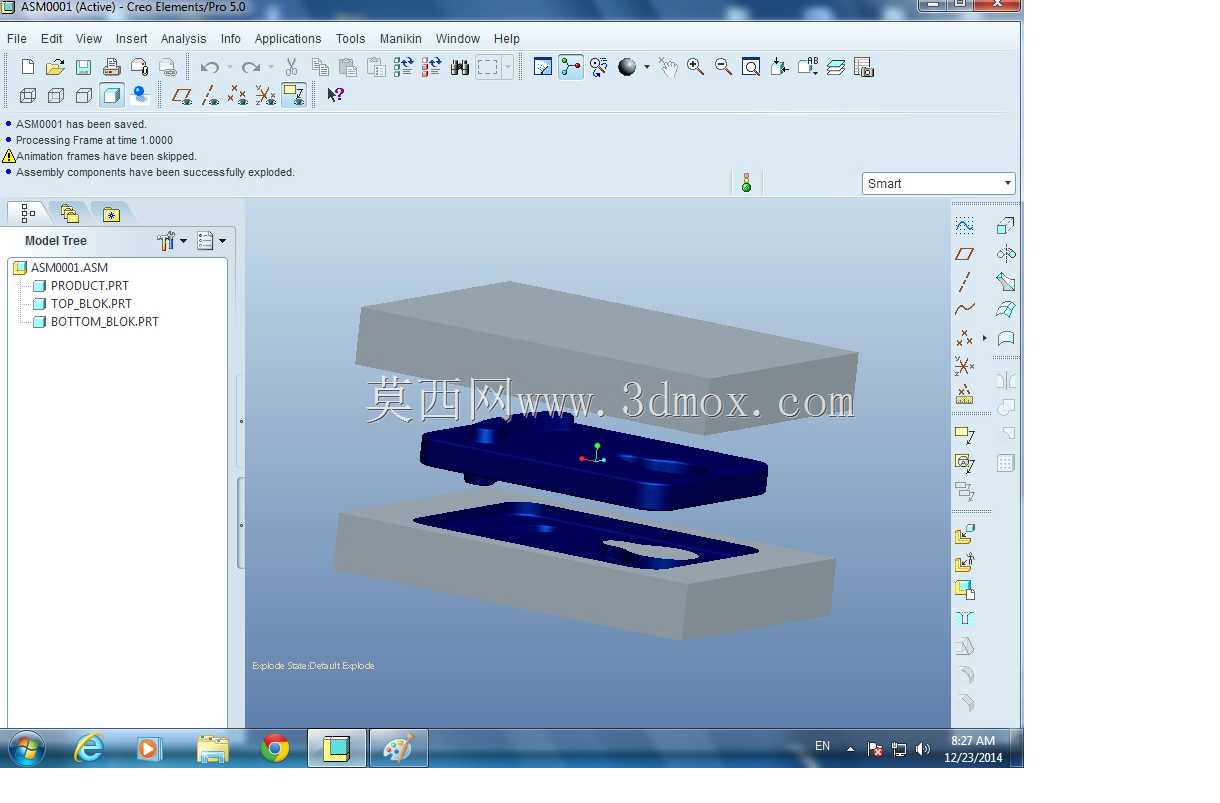Open the Applications menu
This screenshot has height=803, width=1220.
click(x=288, y=39)
